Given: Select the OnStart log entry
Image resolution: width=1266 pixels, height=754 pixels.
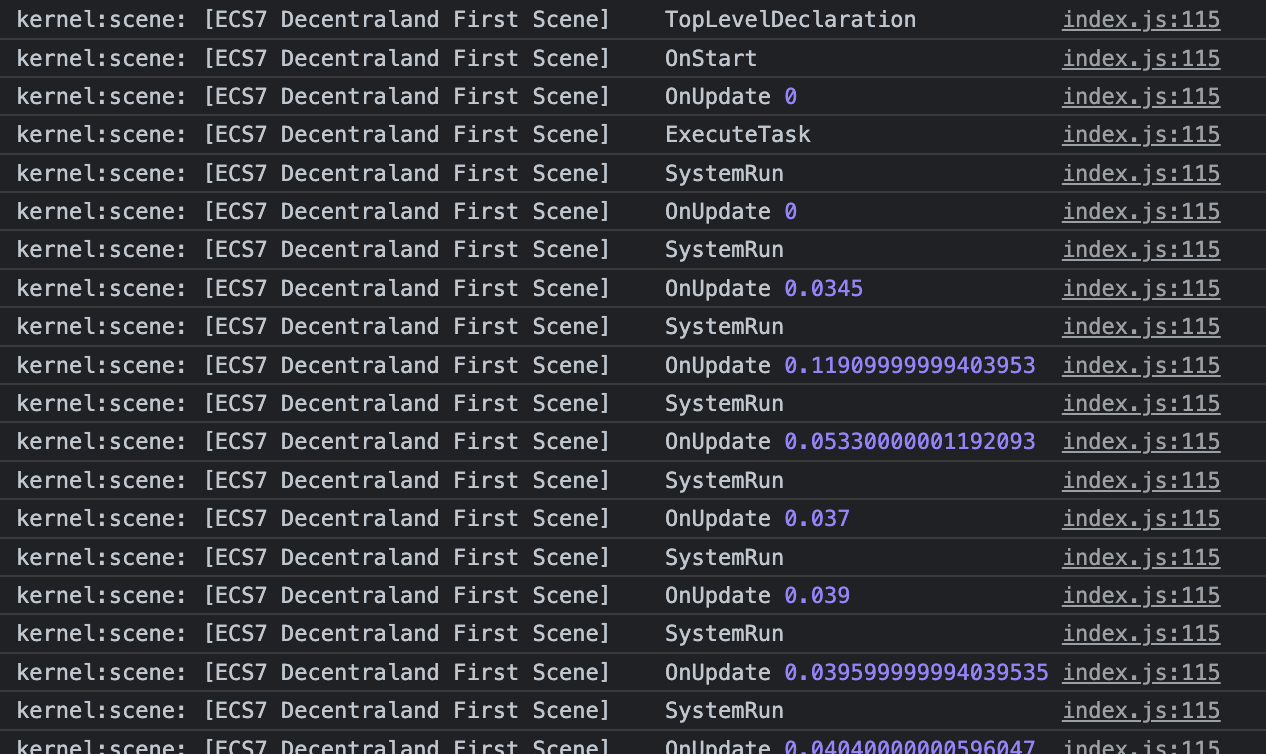Looking at the screenshot, I should coord(711,58).
